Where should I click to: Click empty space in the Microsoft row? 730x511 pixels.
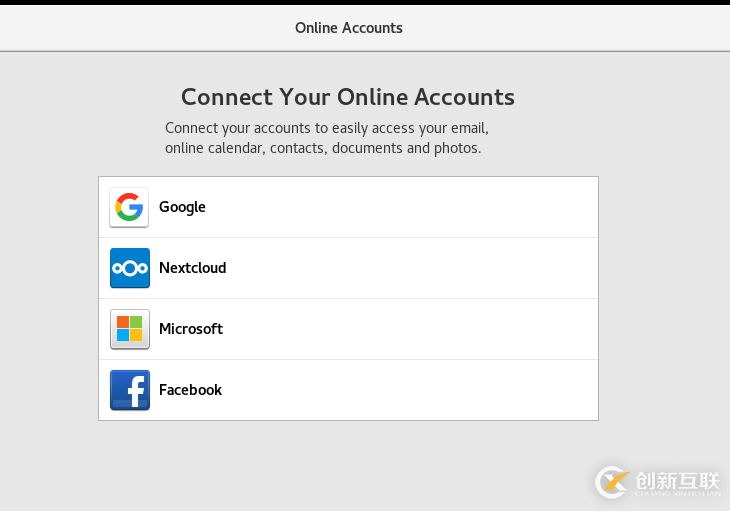420,329
